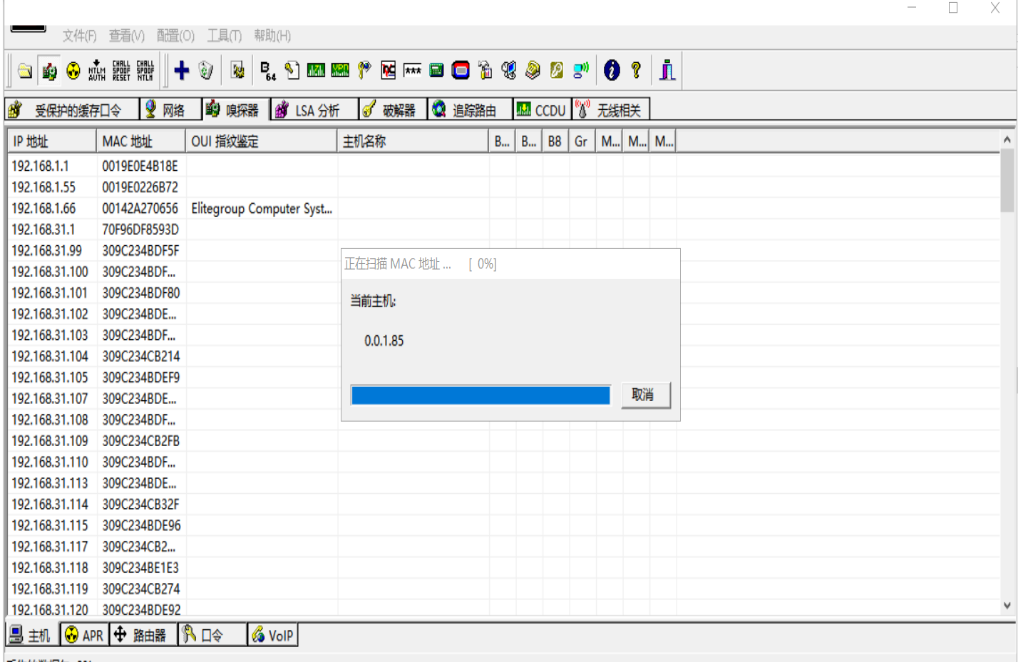Image resolution: width=1019 pixels, height=663 pixels.
Task: Switch to the CCDU tab
Action: [x=542, y=110]
